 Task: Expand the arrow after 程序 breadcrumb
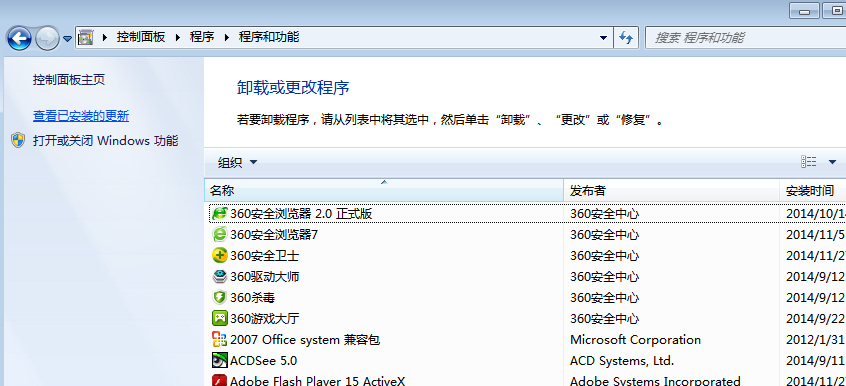[x=227, y=37]
